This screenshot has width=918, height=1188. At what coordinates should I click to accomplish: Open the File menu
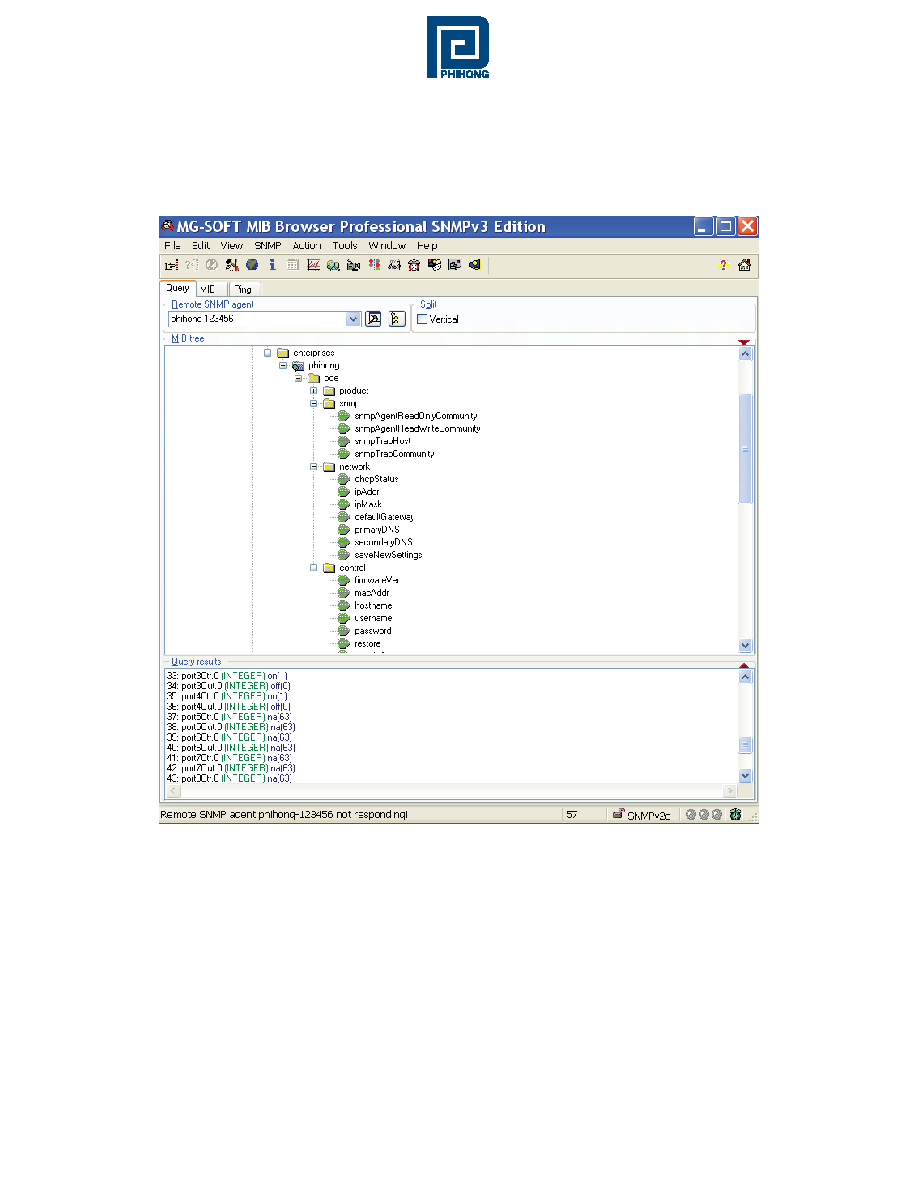pyautogui.click(x=173, y=245)
